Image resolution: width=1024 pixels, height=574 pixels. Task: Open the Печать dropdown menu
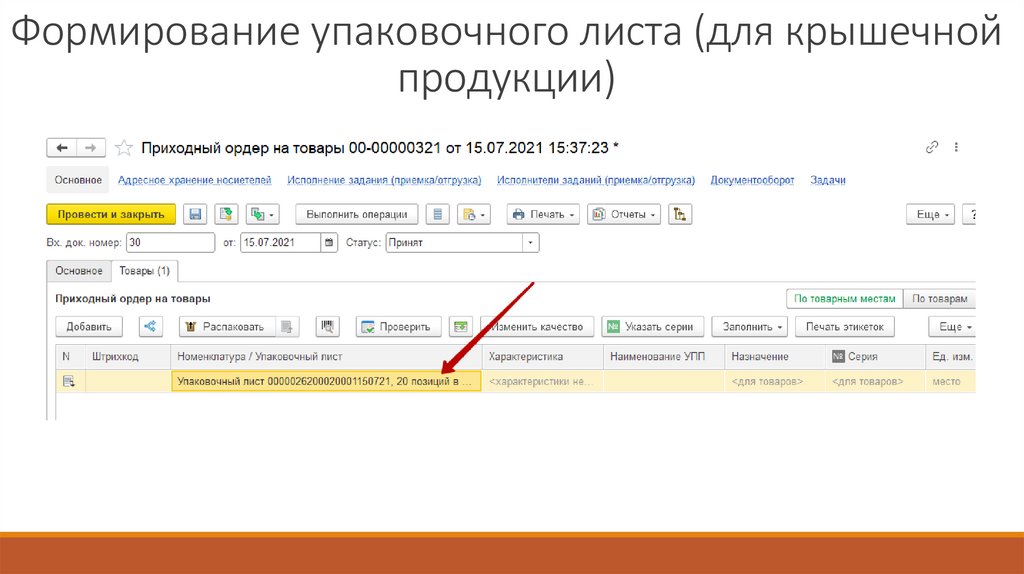click(x=542, y=214)
